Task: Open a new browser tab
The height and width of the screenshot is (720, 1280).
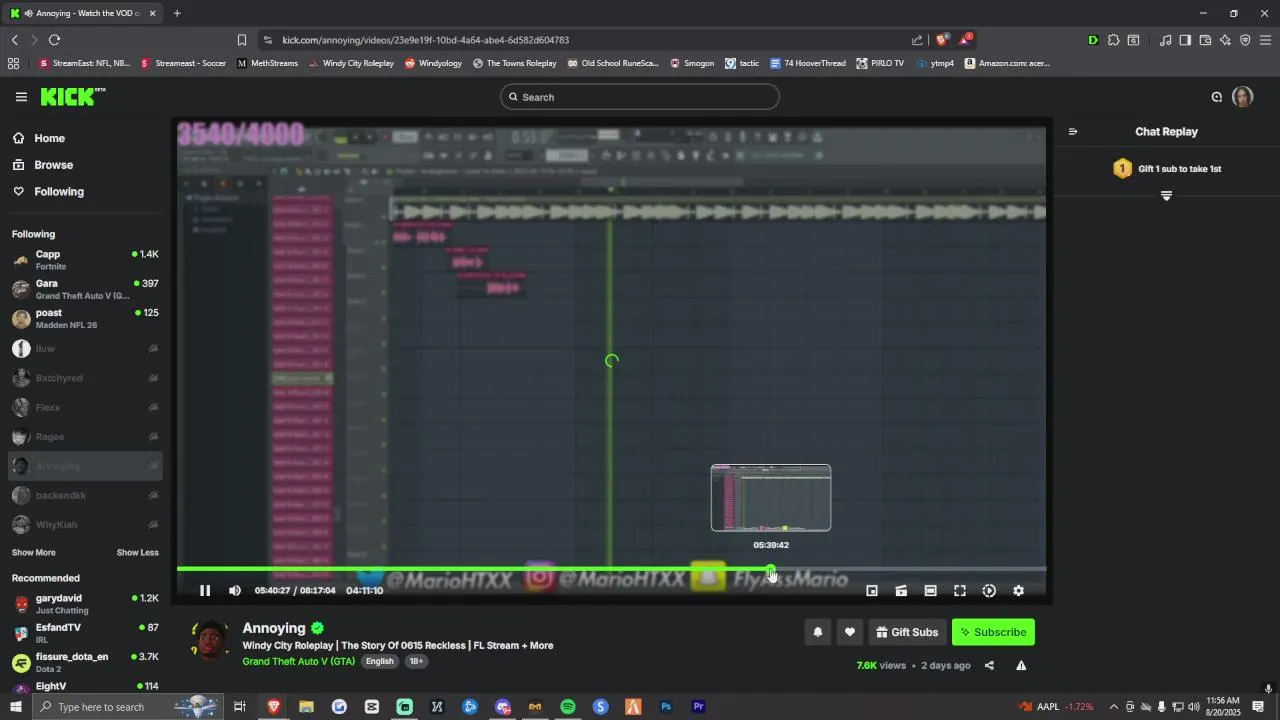Action: [x=177, y=13]
